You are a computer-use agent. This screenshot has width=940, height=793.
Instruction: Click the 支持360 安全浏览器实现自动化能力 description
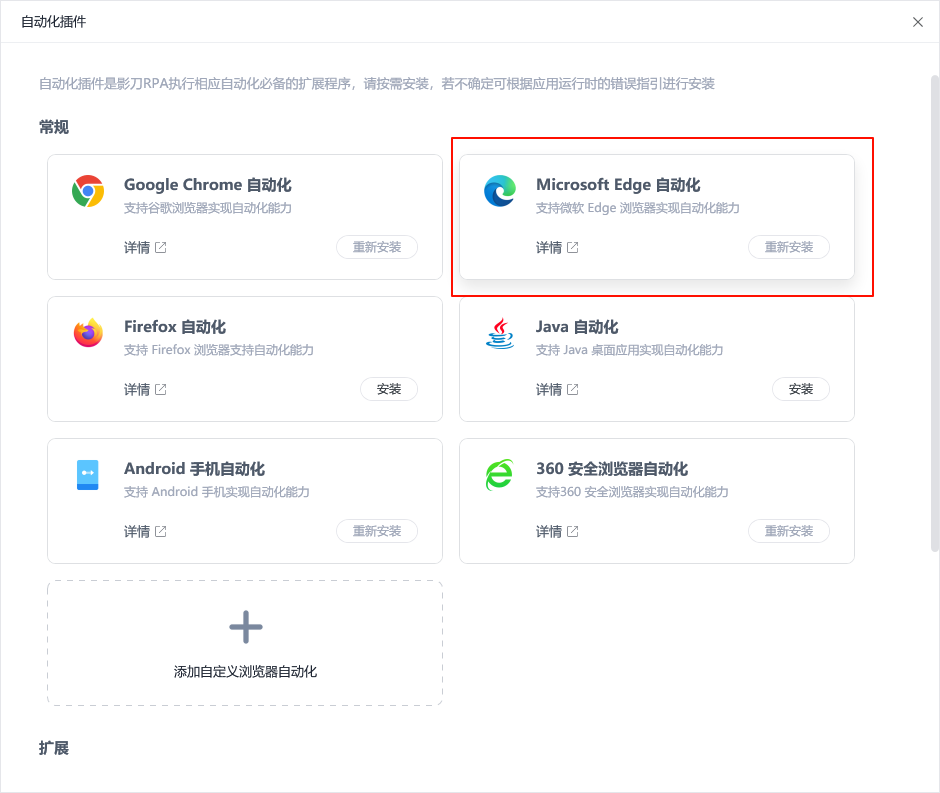[x=632, y=492]
